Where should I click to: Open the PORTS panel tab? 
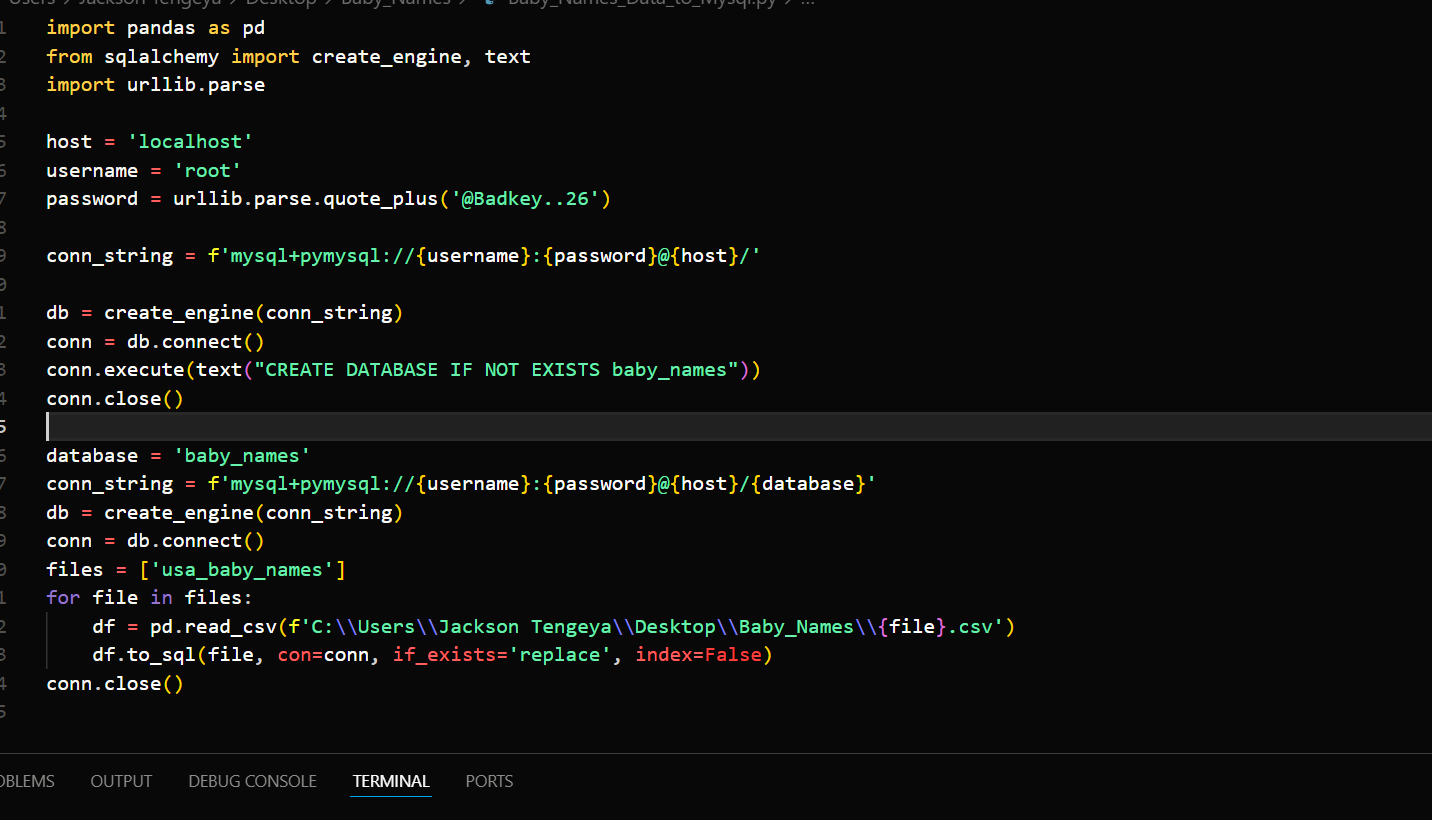point(489,781)
